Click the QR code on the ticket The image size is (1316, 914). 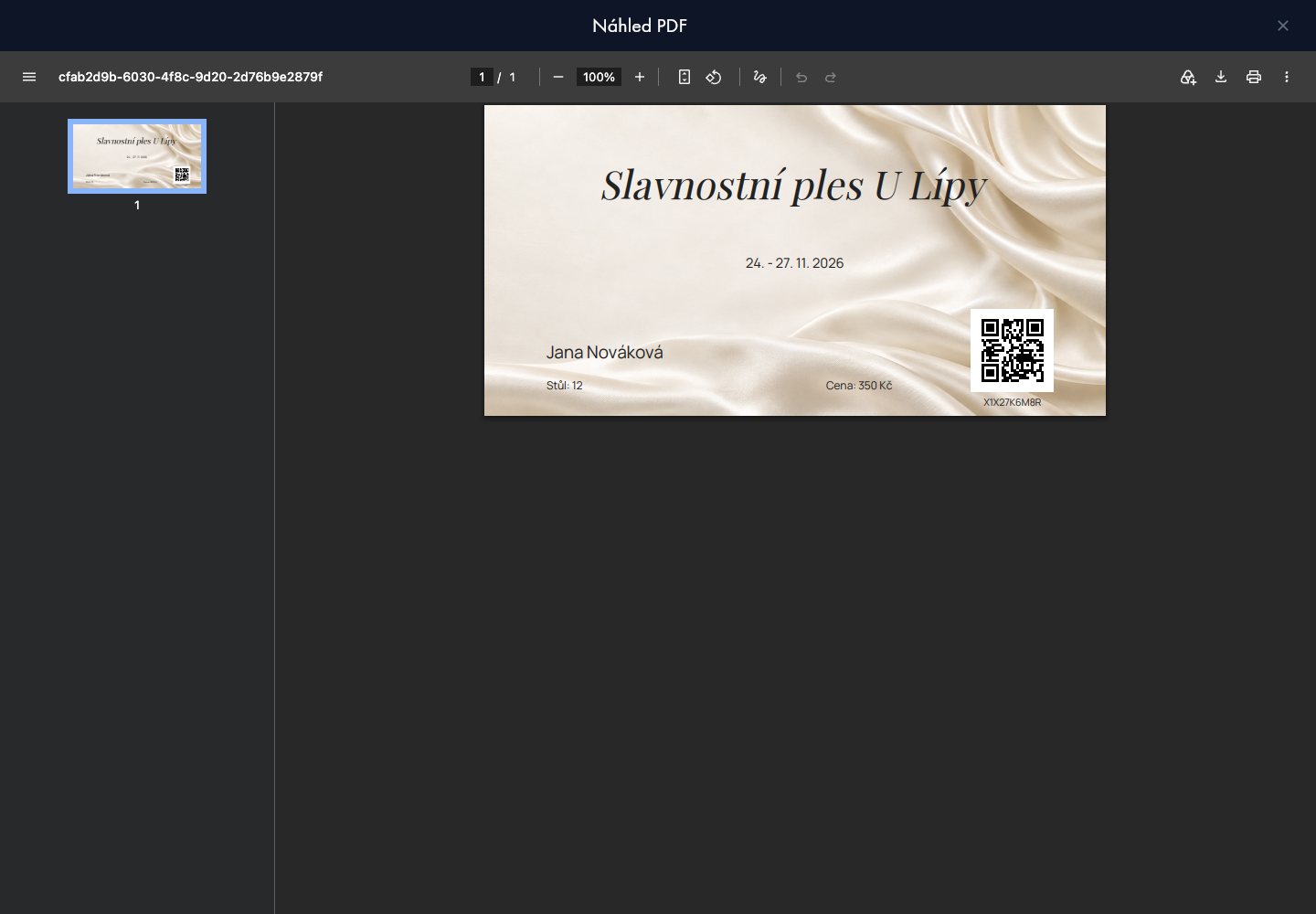tap(1012, 350)
